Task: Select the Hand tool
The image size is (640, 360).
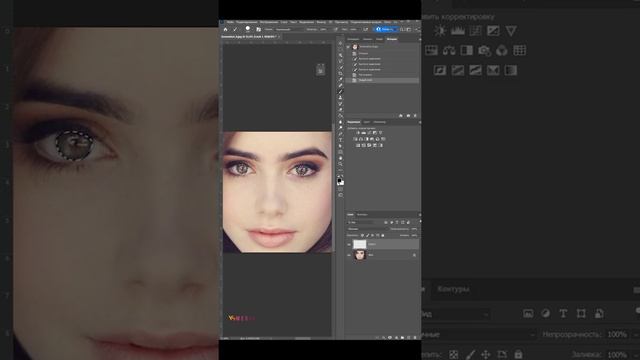Action: click(x=340, y=158)
